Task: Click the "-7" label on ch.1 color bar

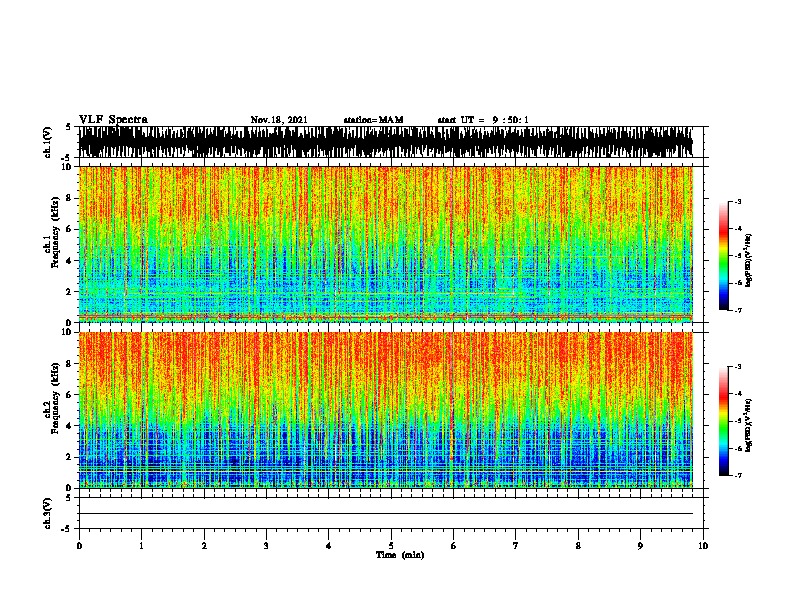Action: click(737, 310)
